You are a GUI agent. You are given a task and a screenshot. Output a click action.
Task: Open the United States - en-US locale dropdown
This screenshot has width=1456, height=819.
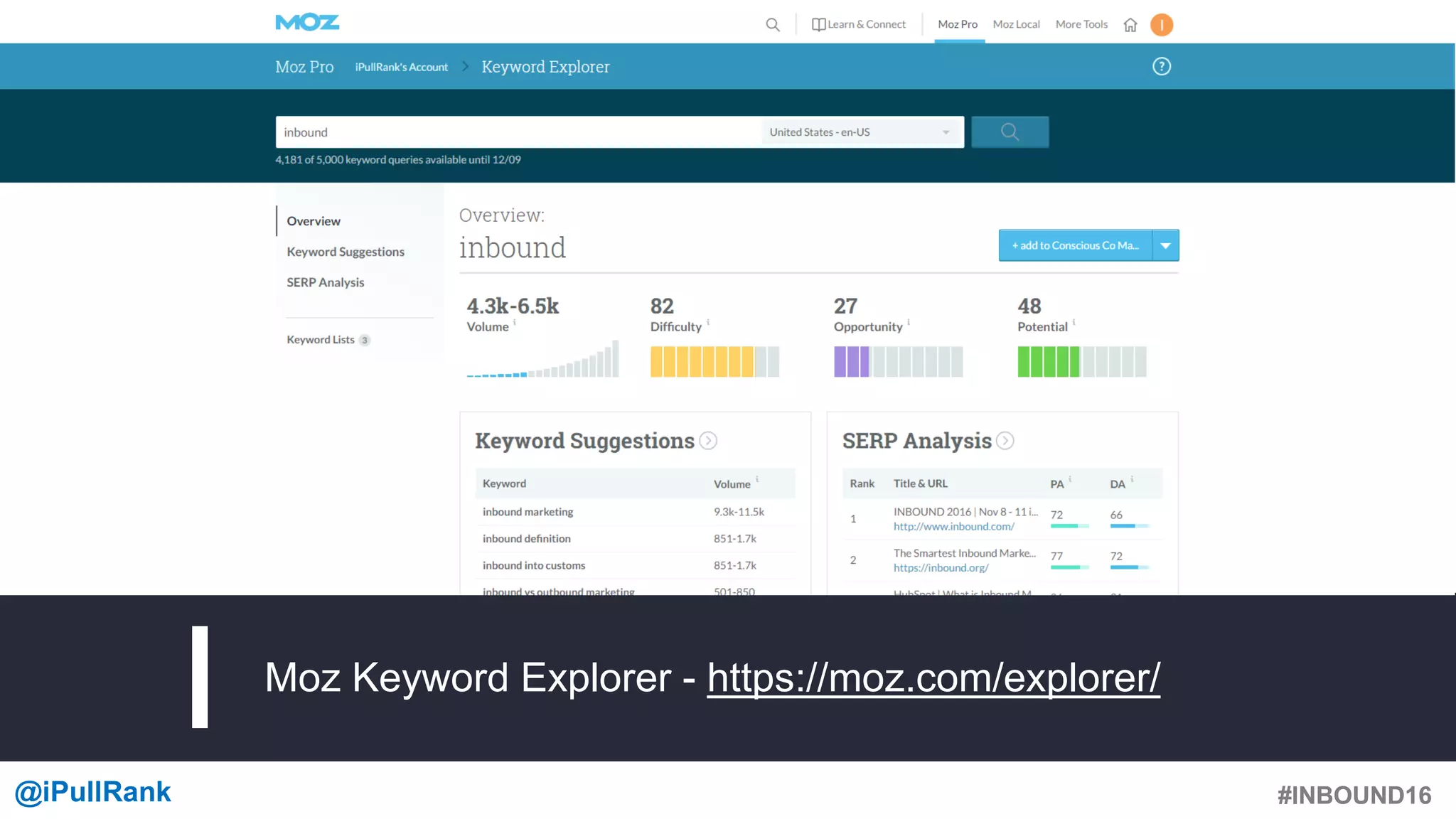pos(862,132)
